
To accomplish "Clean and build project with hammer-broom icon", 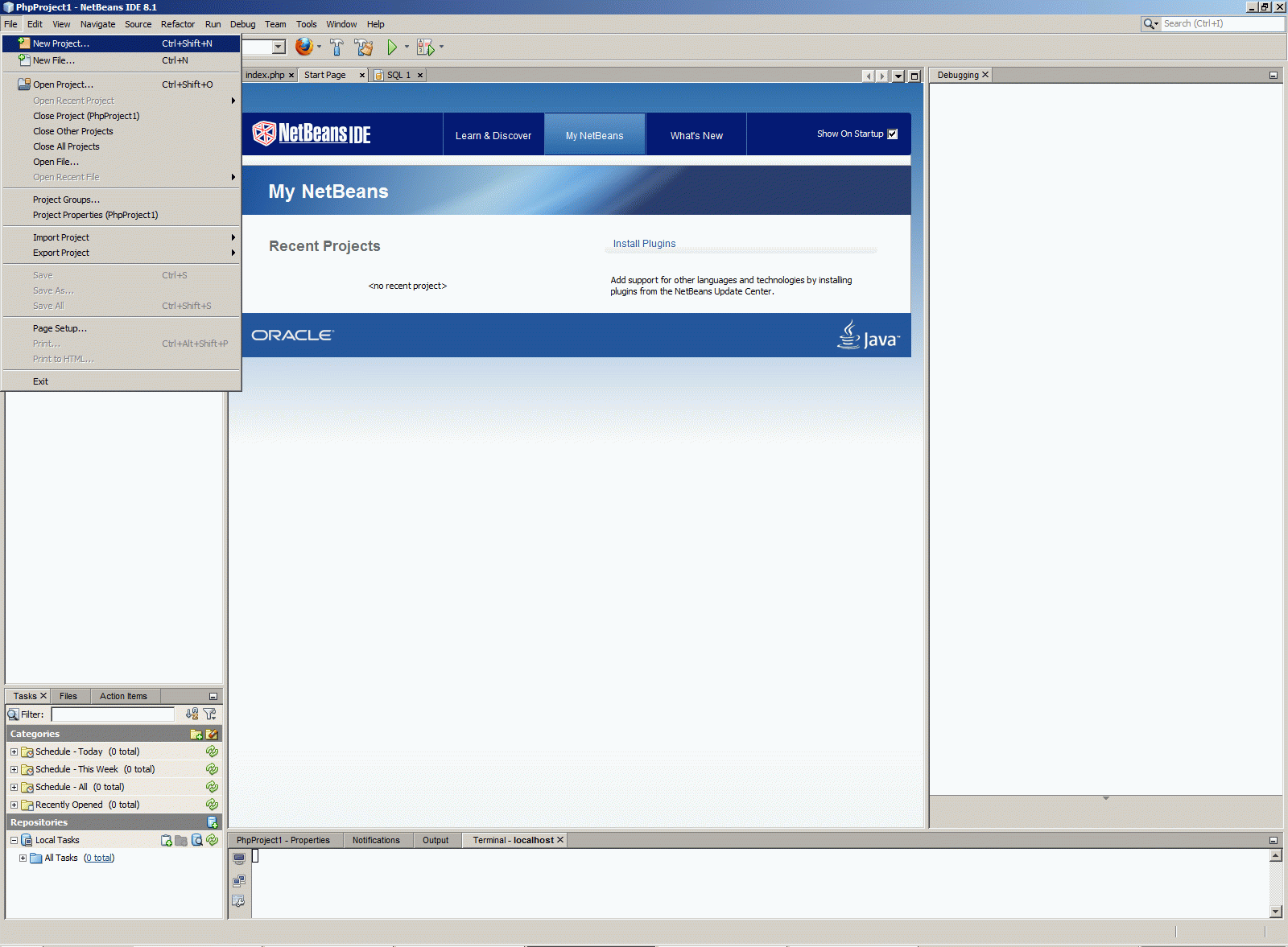I will tap(364, 47).
